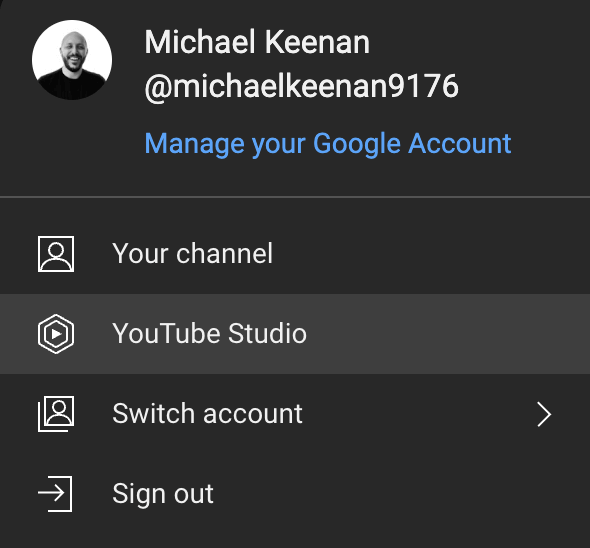This screenshot has width=590, height=548.
Task: Click the @michaelkeenan9176 handle text
Action: [x=301, y=87]
